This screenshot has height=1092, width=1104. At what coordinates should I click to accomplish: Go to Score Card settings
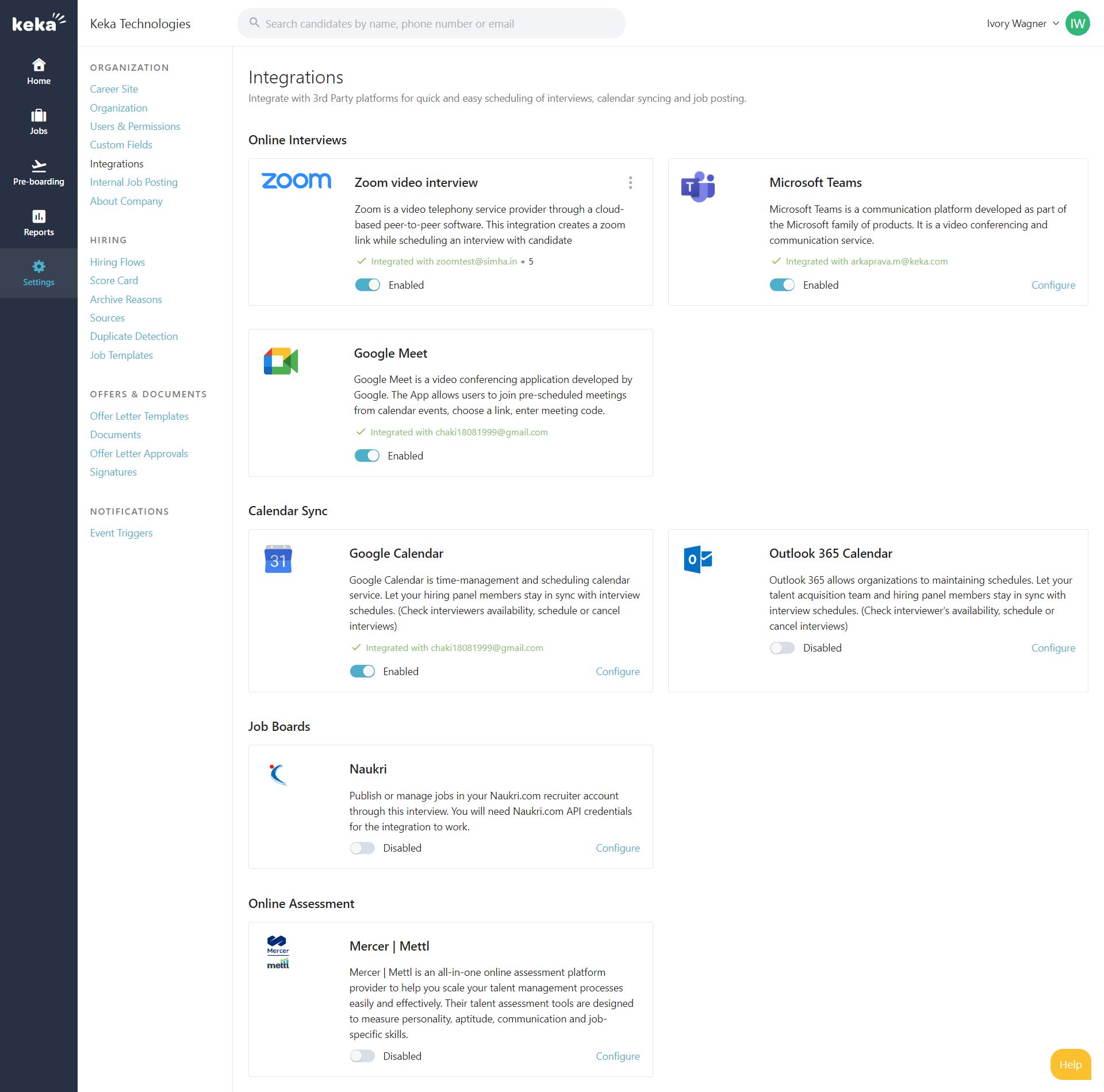tap(114, 281)
